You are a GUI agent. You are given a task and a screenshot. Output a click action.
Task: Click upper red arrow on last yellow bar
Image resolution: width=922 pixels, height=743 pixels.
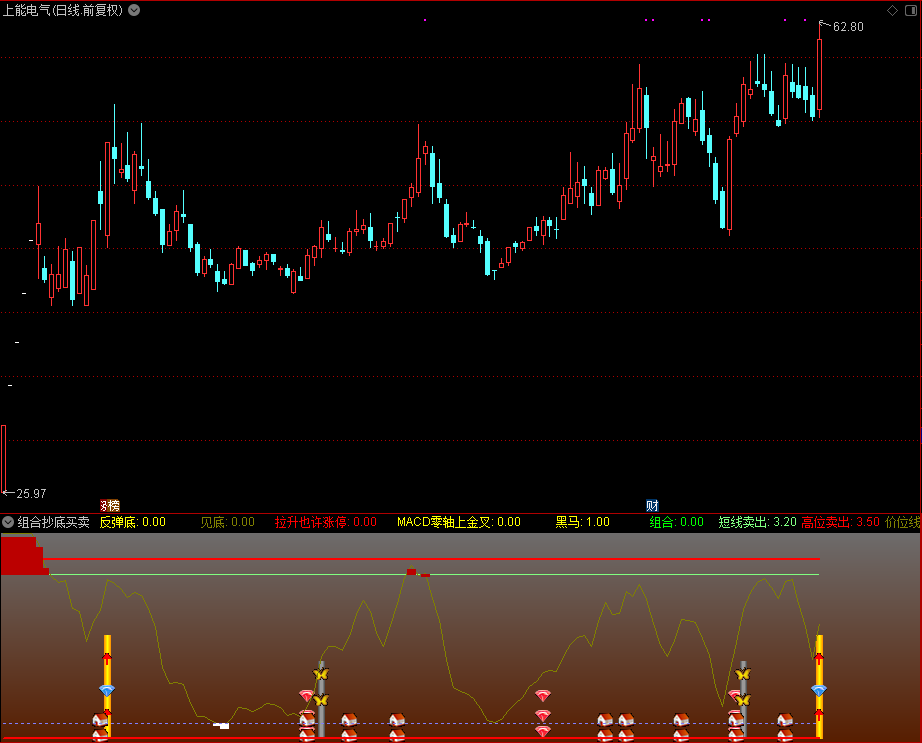(819, 658)
